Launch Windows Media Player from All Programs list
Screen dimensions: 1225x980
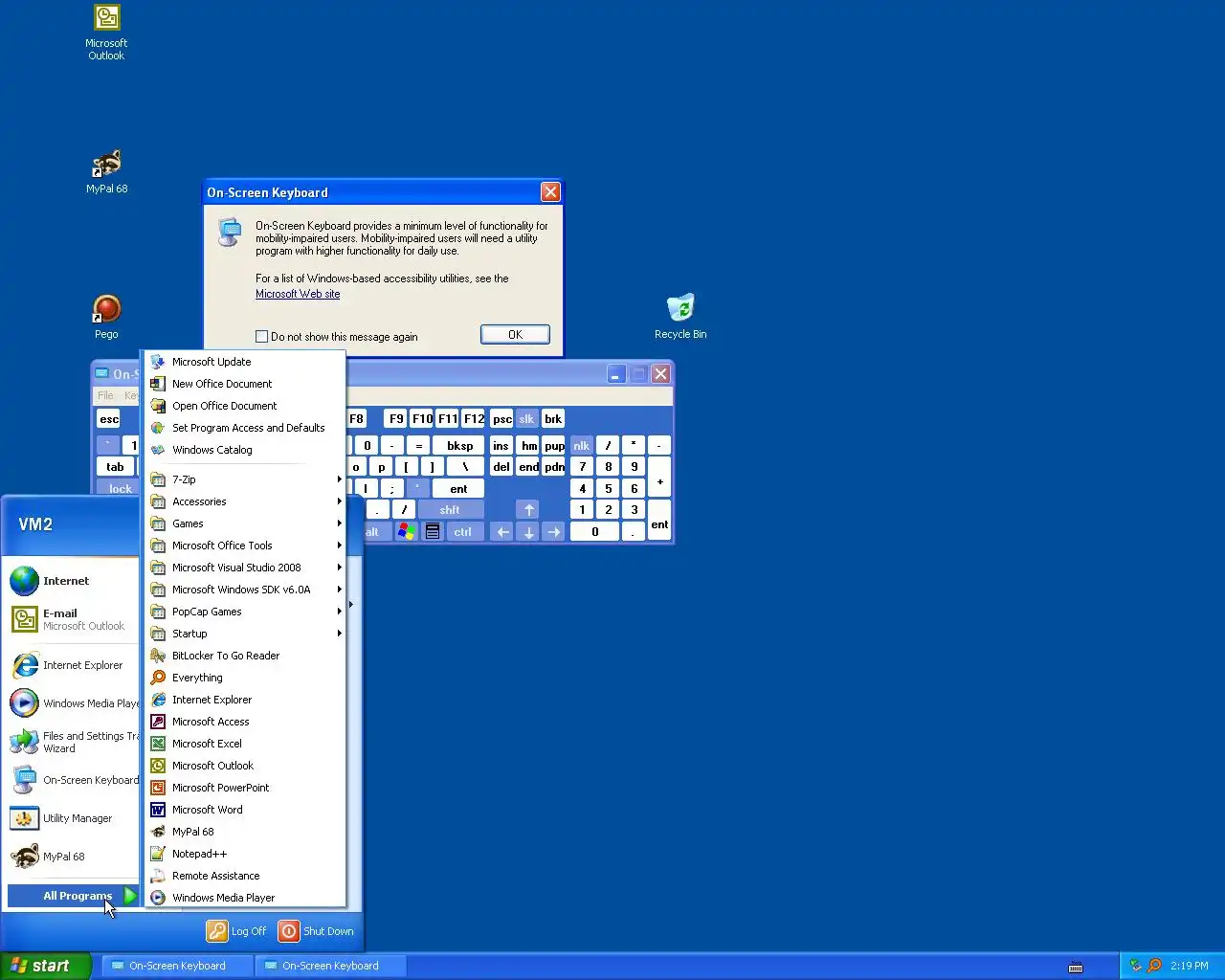(x=245, y=898)
